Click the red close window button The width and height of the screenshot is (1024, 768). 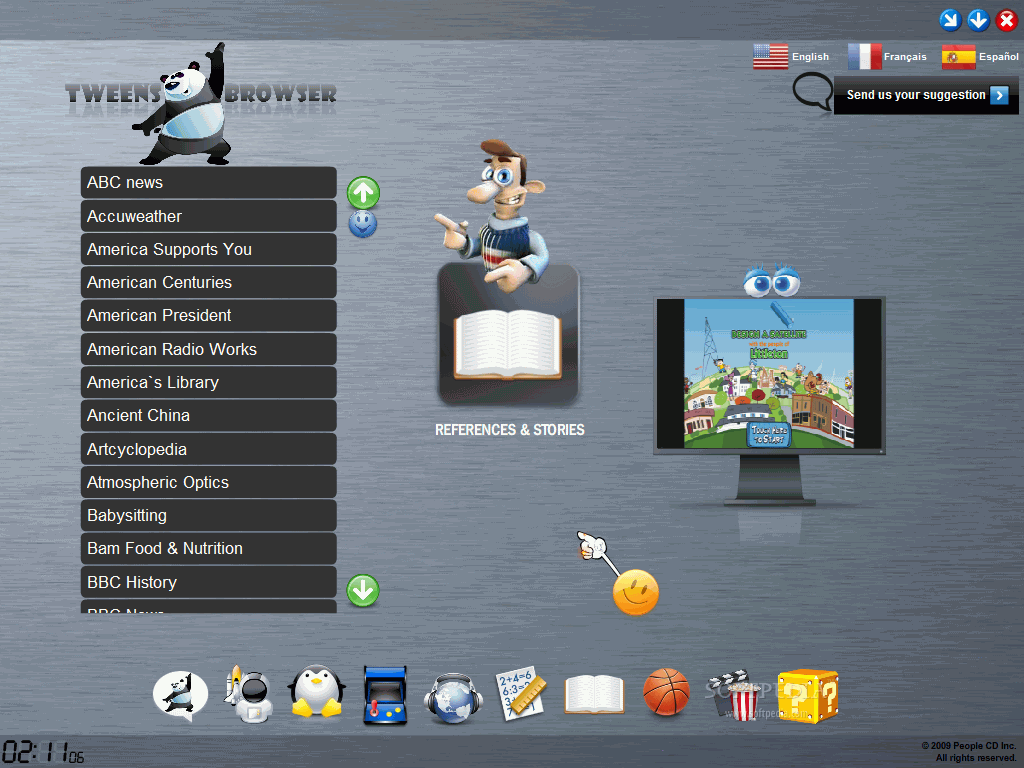click(1006, 20)
